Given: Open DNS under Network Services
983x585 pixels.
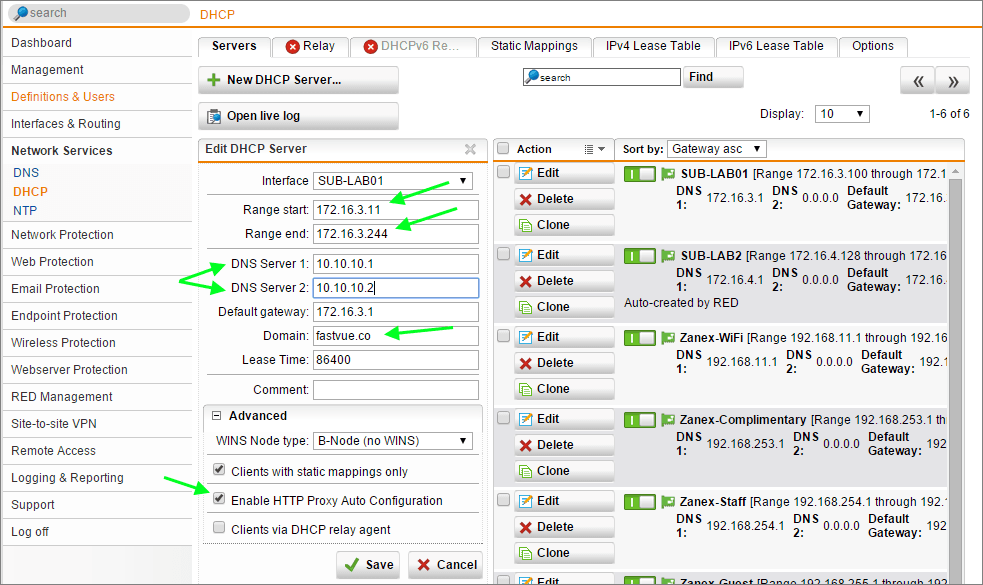Looking at the screenshot, I should (26, 172).
